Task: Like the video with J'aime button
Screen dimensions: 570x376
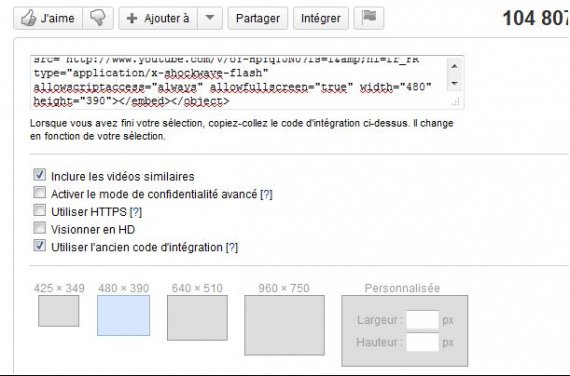Action: click(48, 18)
